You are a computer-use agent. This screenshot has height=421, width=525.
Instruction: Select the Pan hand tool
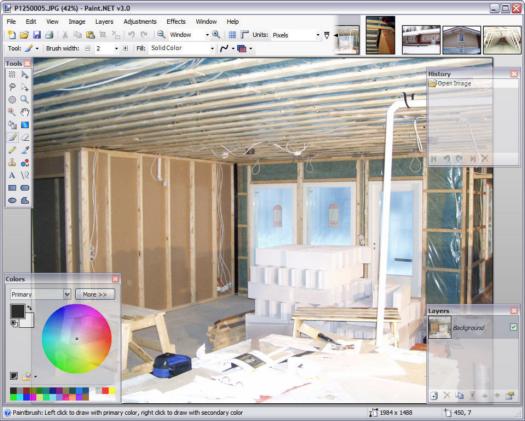[x=25, y=112]
